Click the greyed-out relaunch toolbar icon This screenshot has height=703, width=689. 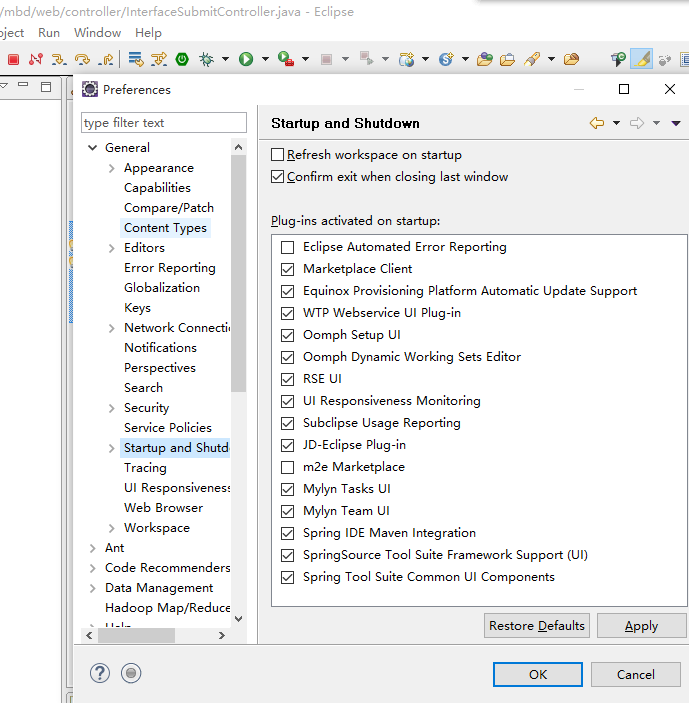(x=367, y=59)
